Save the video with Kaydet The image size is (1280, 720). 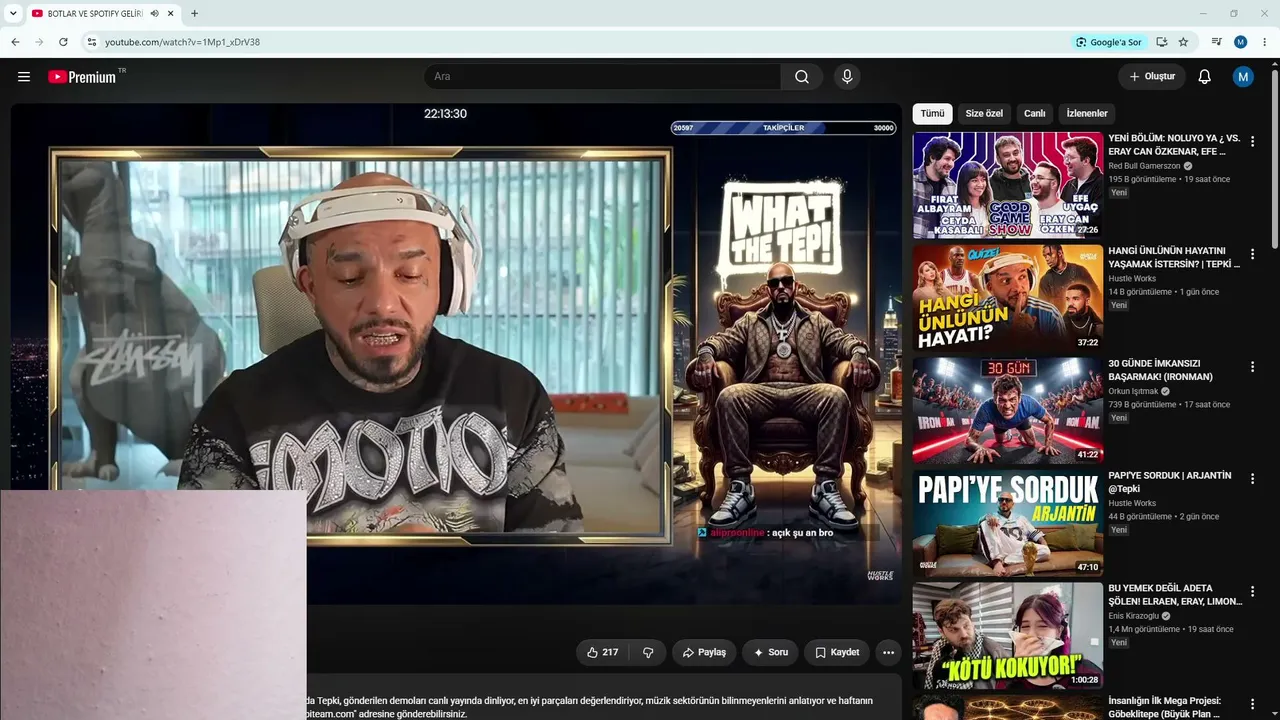(837, 652)
